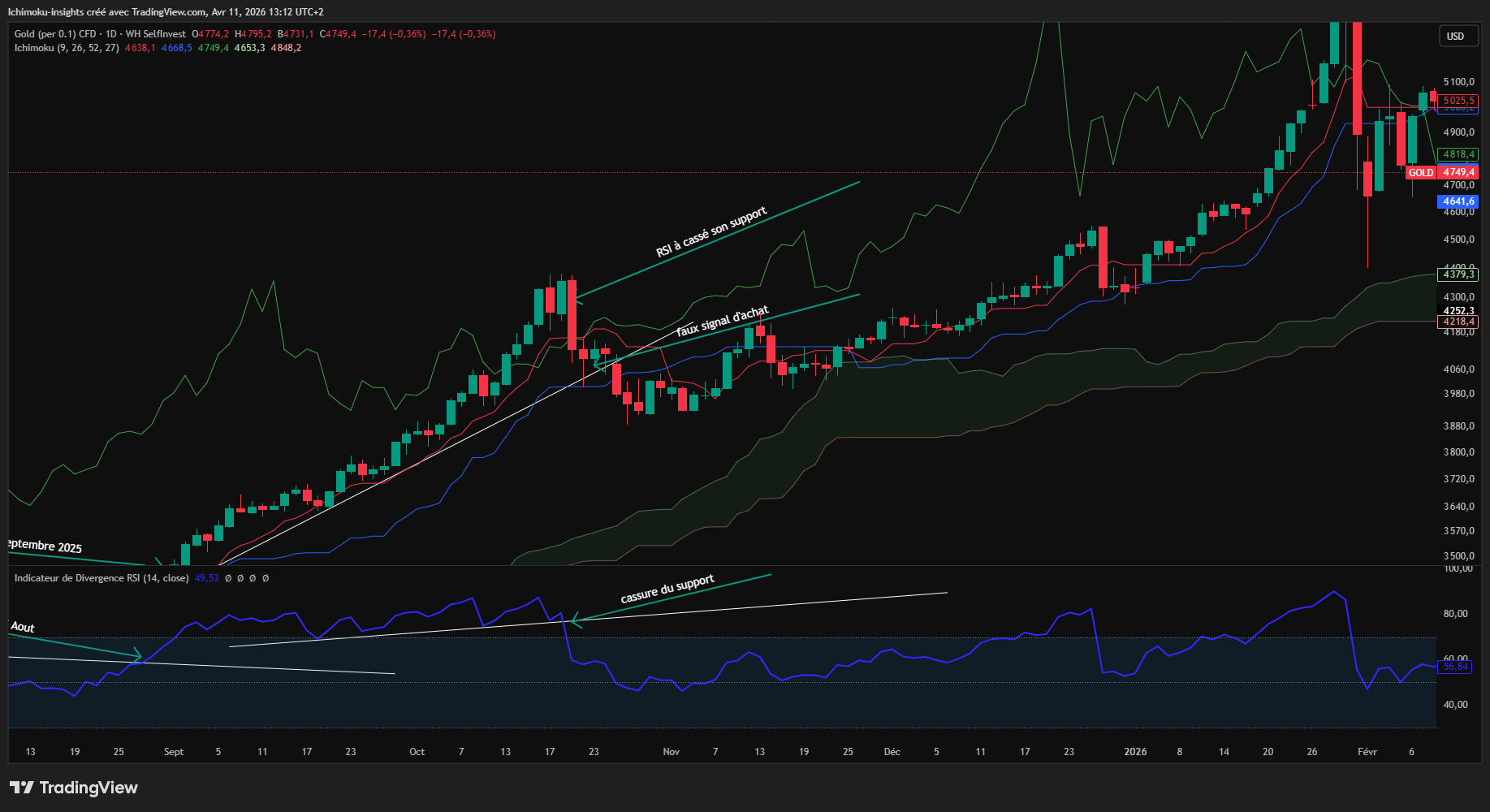
Task: Click the 'Oct' date on the time axis
Action: pyautogui.click(x=417, y=752)
